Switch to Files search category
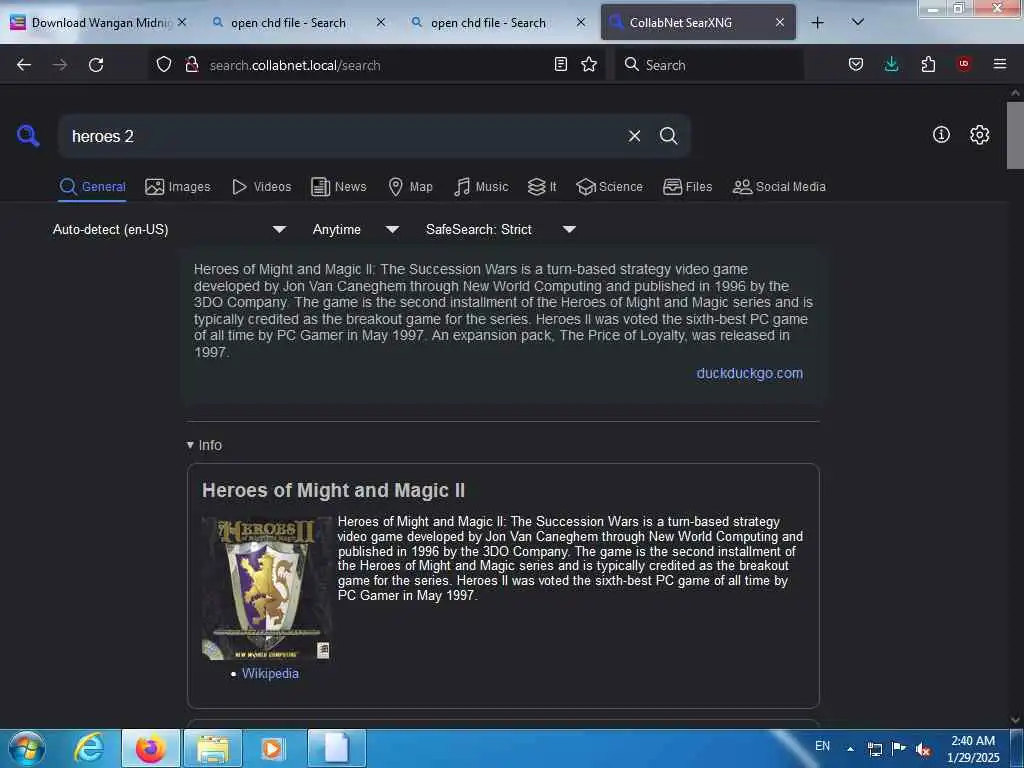 coord(687,187)
